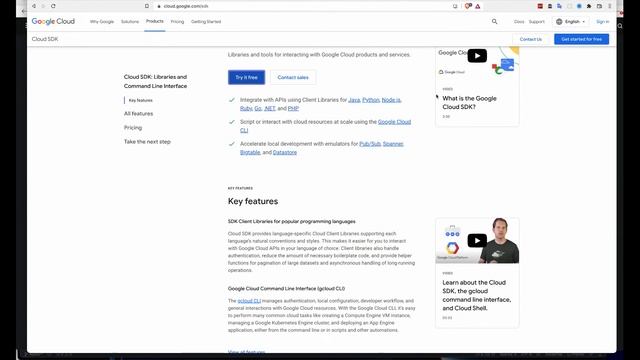
Task: Open the Go client library link
Action: point(258,109)
